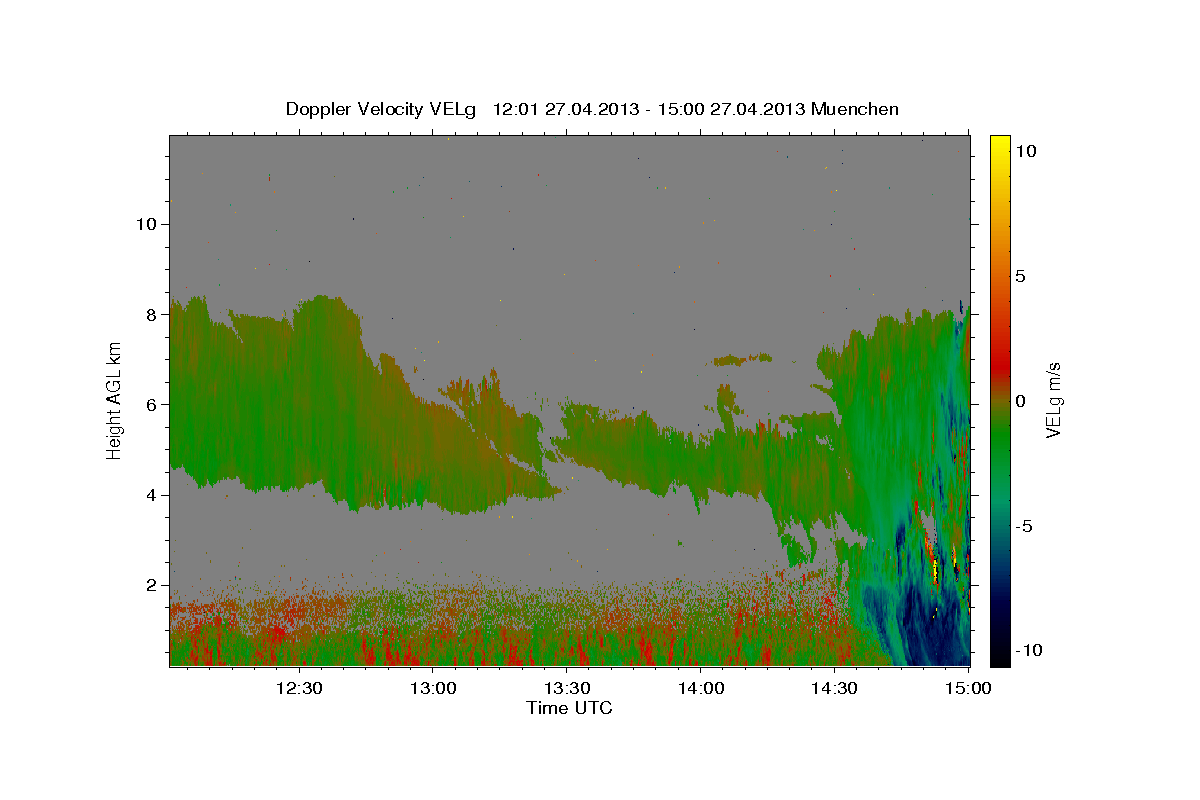Click the 13:00 time tick label
Viewport: 1200px width, 800px height.
[432, 689]
